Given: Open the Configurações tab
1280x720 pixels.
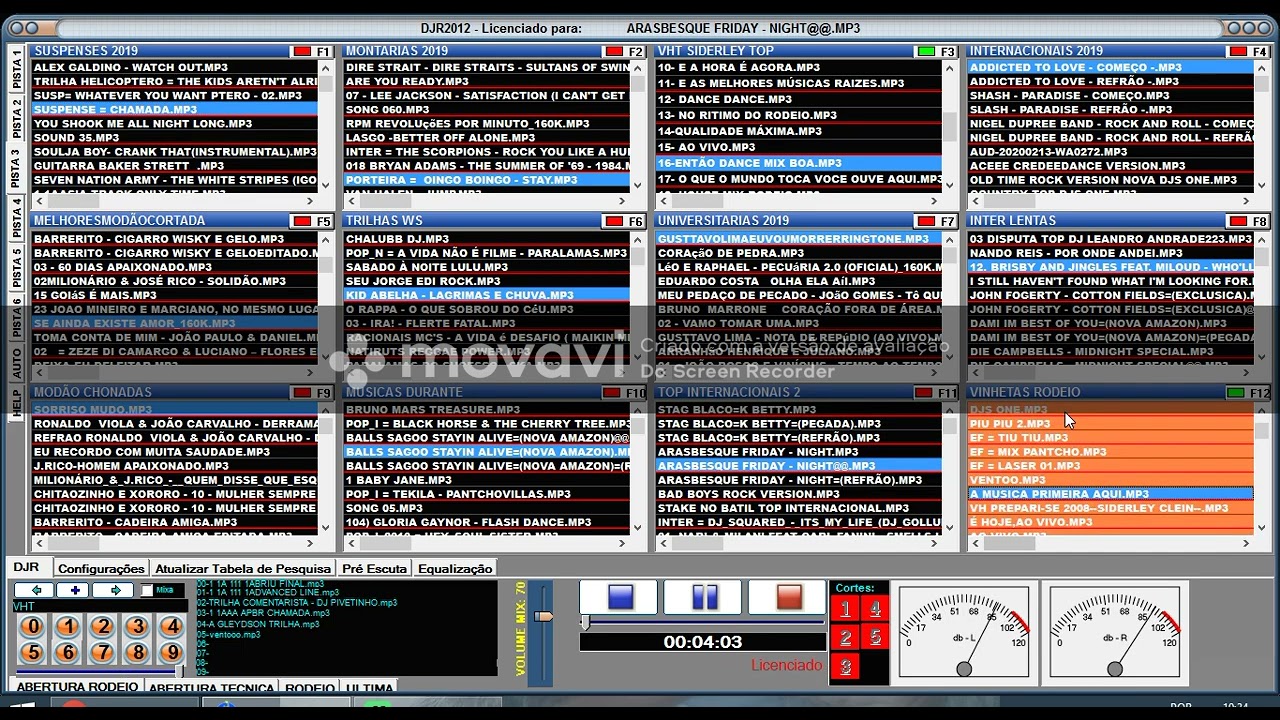Looking at the screenshot, I should 101,568.
